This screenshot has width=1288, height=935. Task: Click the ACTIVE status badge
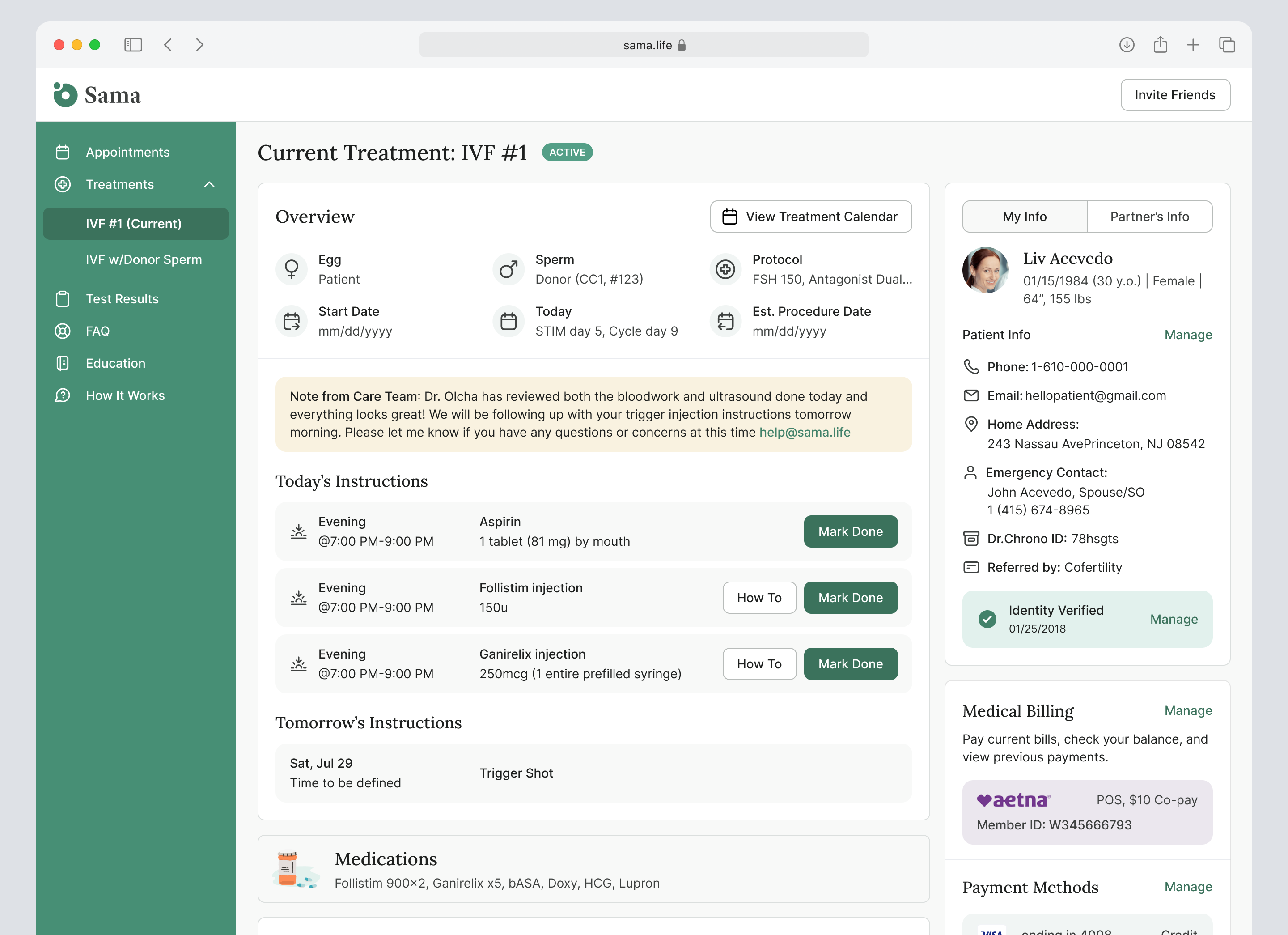(x=567, y=152)
